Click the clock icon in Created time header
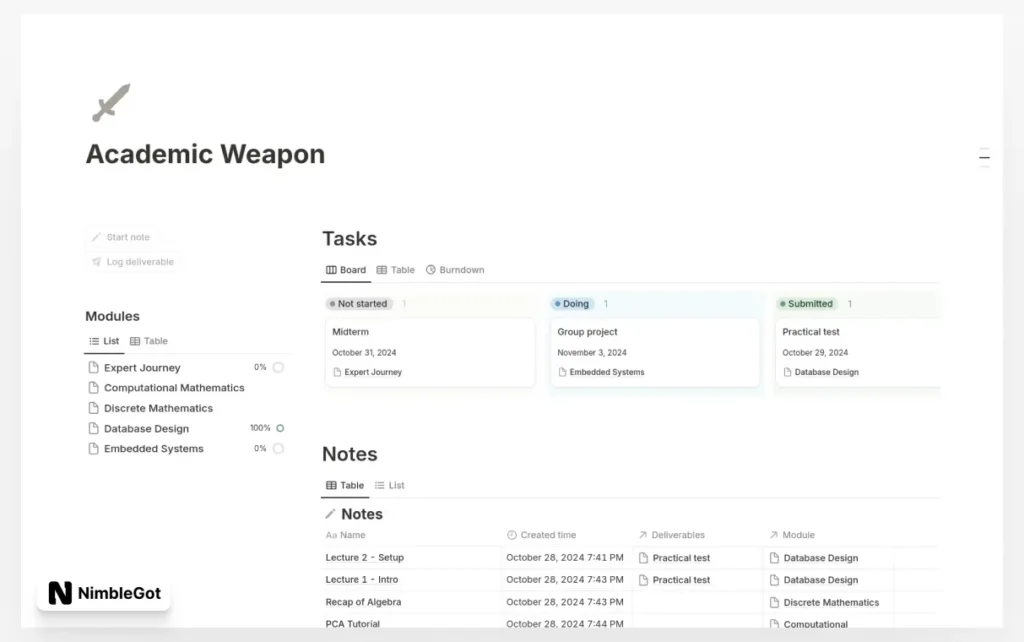Screen dimensions: 1024x642 tap(511, 535)
